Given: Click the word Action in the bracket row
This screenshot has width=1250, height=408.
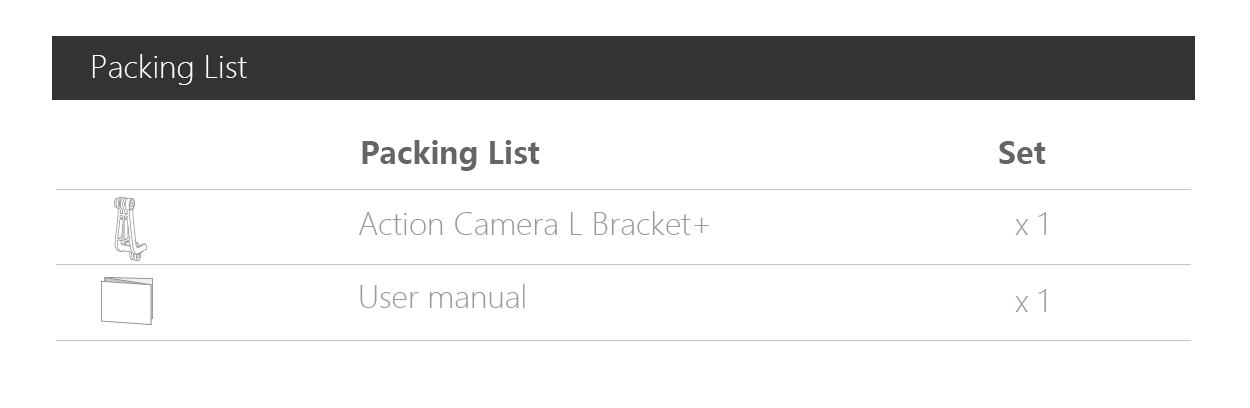Looking at the screenshot, I should point(401,224).
